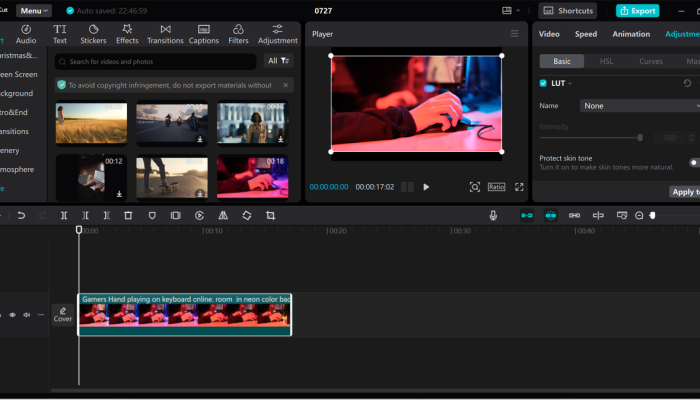Click the microphone record voiceover icon
700x400 pixels.
pyautogui.click(x=493, y=215)
